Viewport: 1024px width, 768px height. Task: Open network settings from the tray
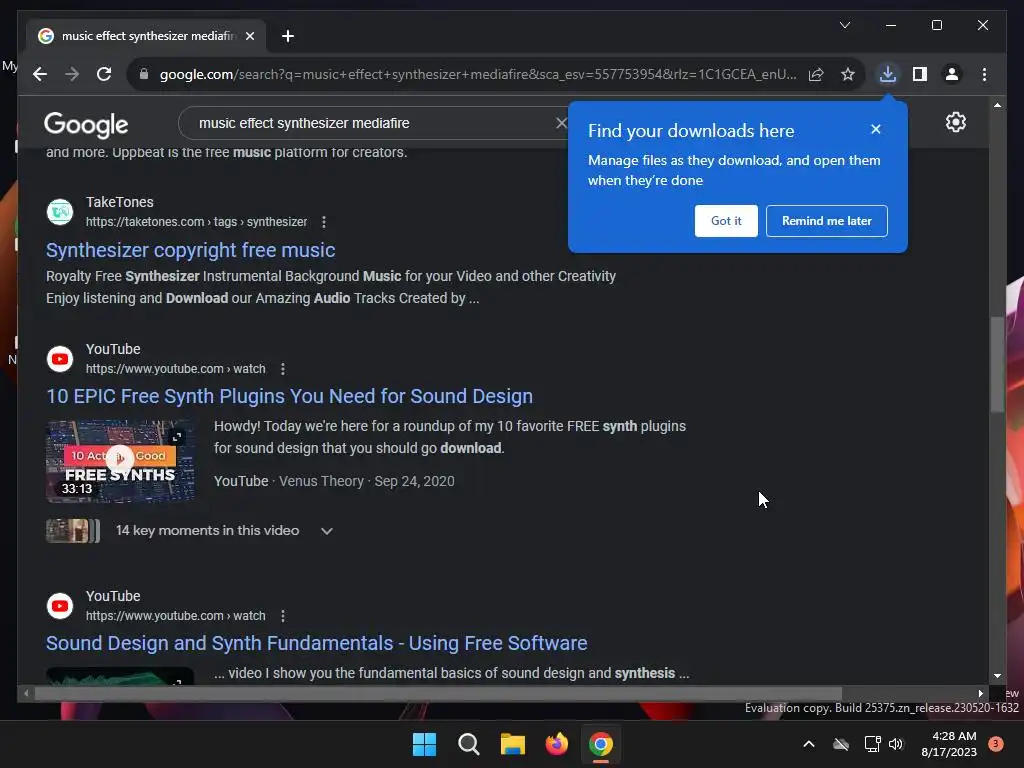[x=872, y=744]
